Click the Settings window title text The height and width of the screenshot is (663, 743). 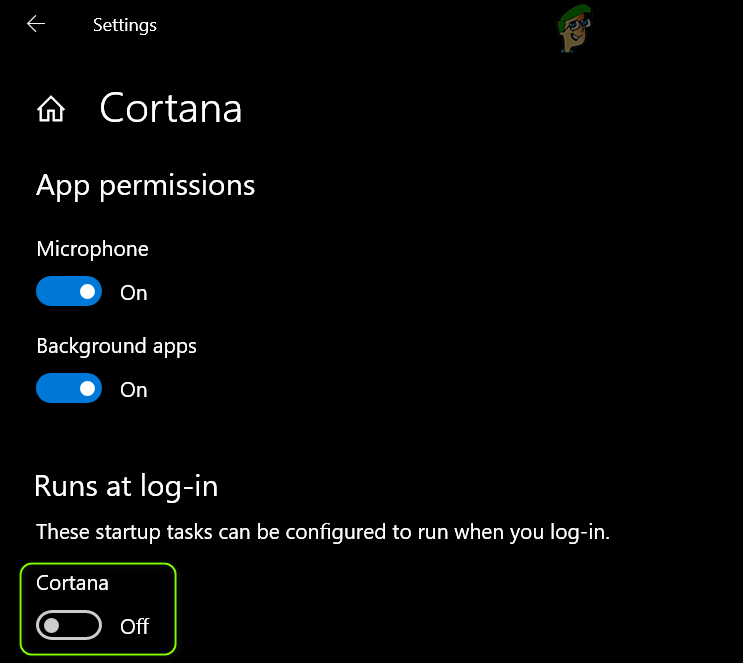(x=124, y=25)
